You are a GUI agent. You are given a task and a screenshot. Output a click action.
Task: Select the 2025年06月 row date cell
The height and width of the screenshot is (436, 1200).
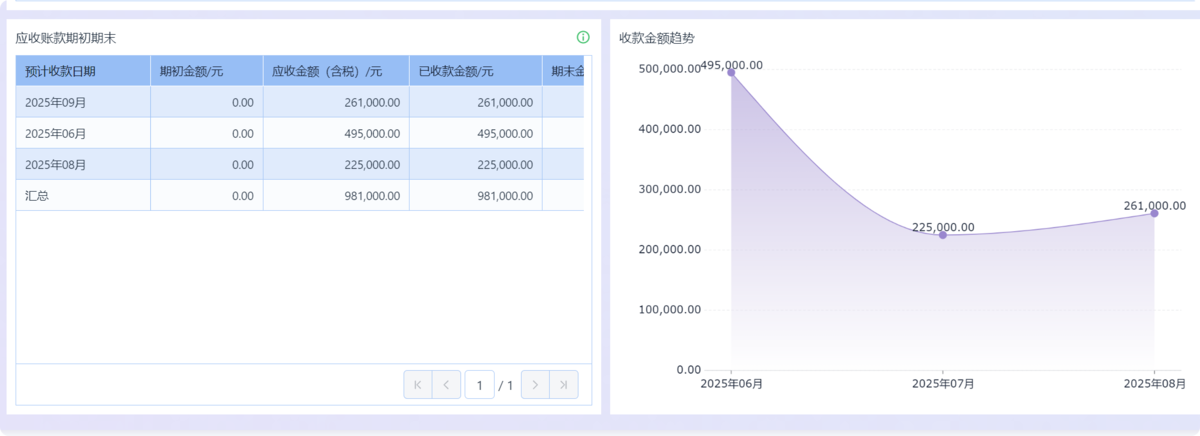tap(83, 133)
